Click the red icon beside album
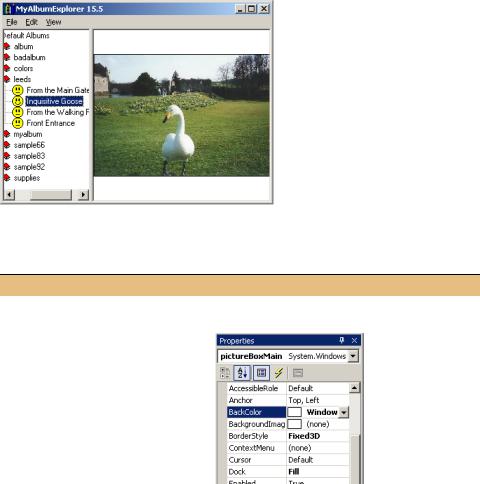 (7, 46)
